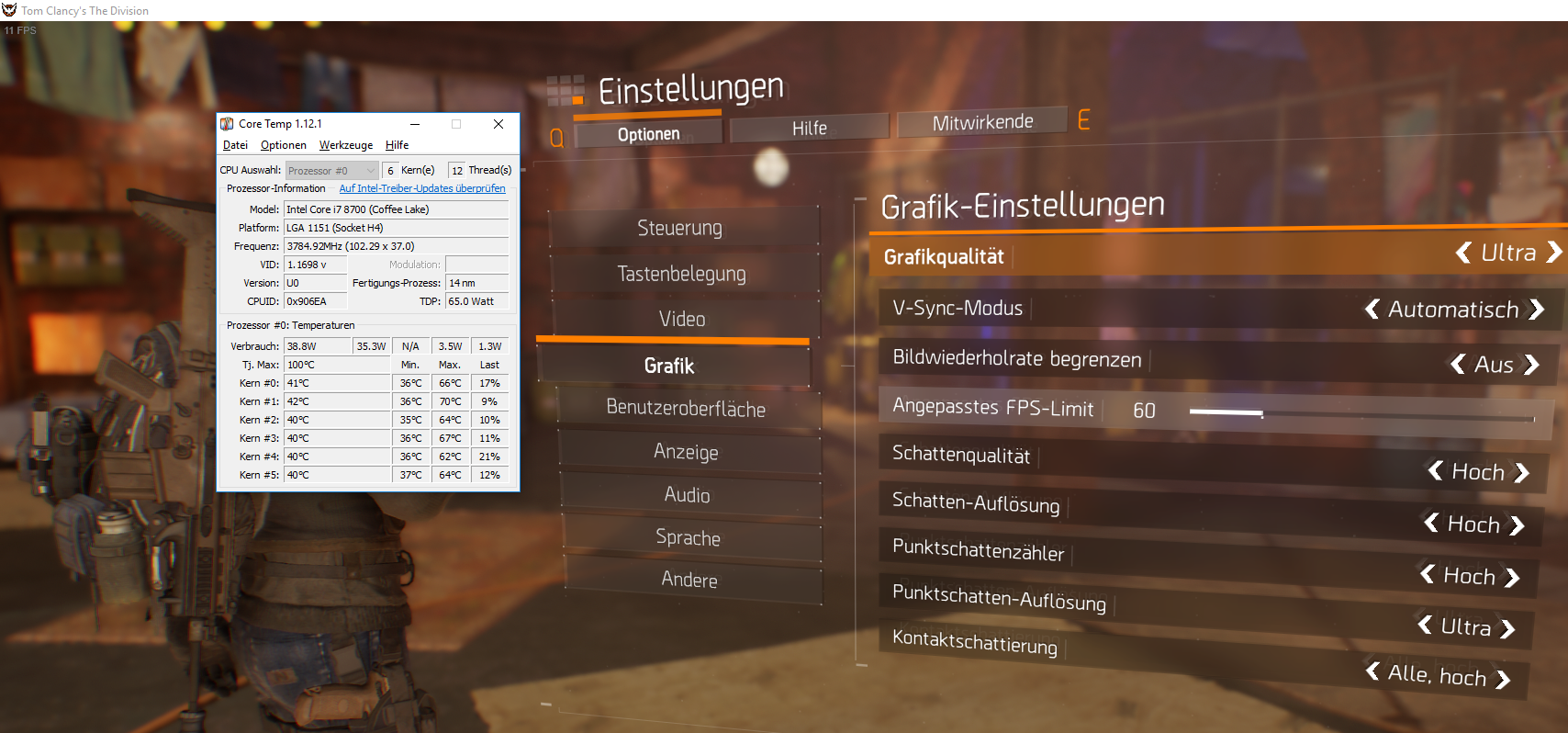Click the Kern #0 temperature value
This screenshot has width=1568, height=733.
[337, 383]
